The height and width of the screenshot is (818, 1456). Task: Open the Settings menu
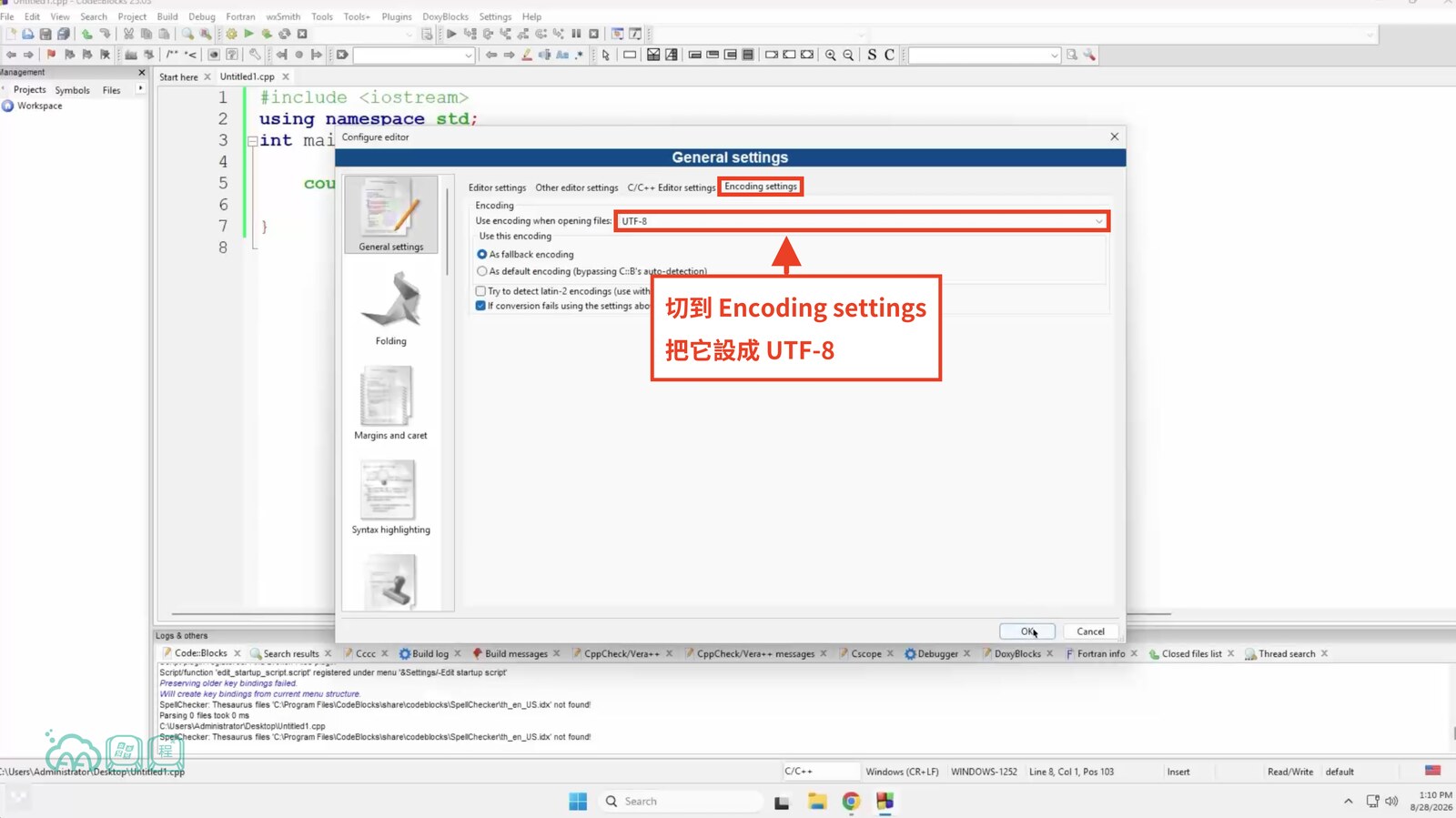click(495, 16)
